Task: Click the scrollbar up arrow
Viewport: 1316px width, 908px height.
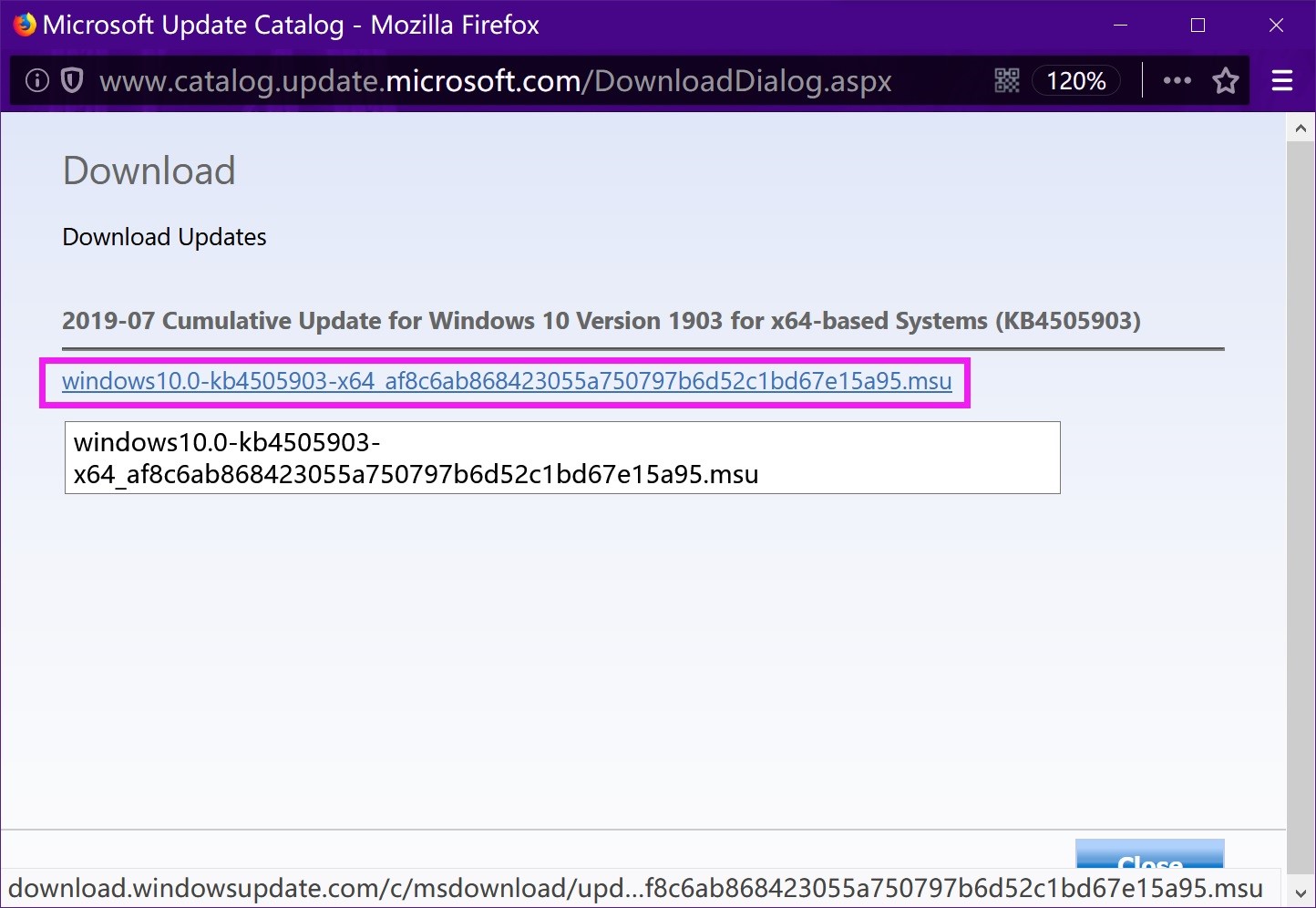Action: [1301, 129]
